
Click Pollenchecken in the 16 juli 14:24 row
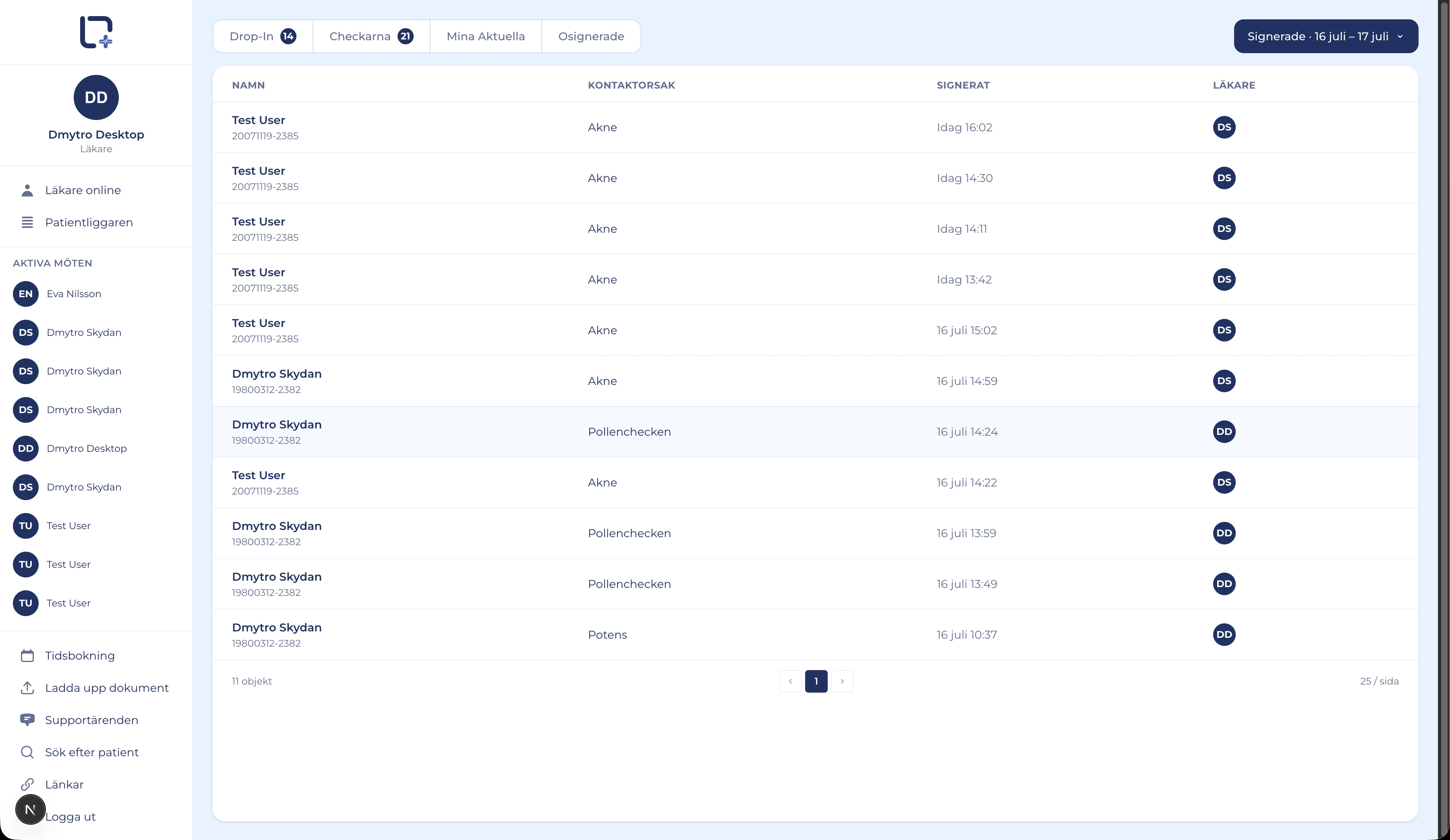[629, 432]
